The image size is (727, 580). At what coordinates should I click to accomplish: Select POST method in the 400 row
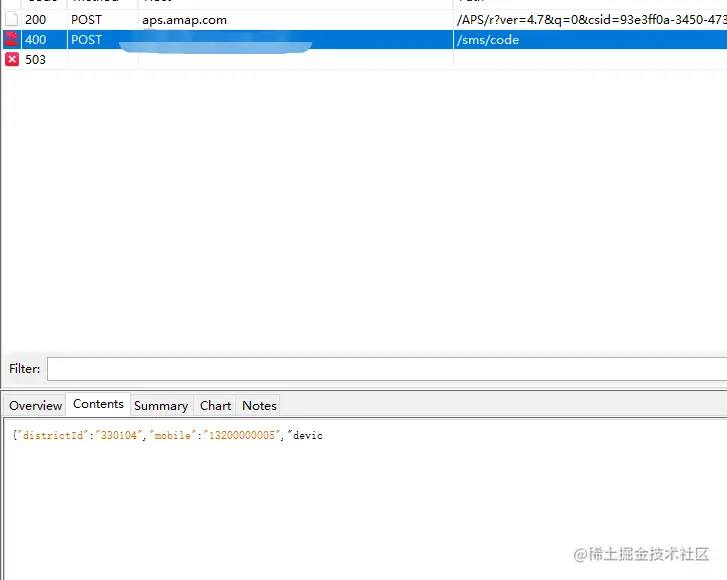tap(86, 39)
